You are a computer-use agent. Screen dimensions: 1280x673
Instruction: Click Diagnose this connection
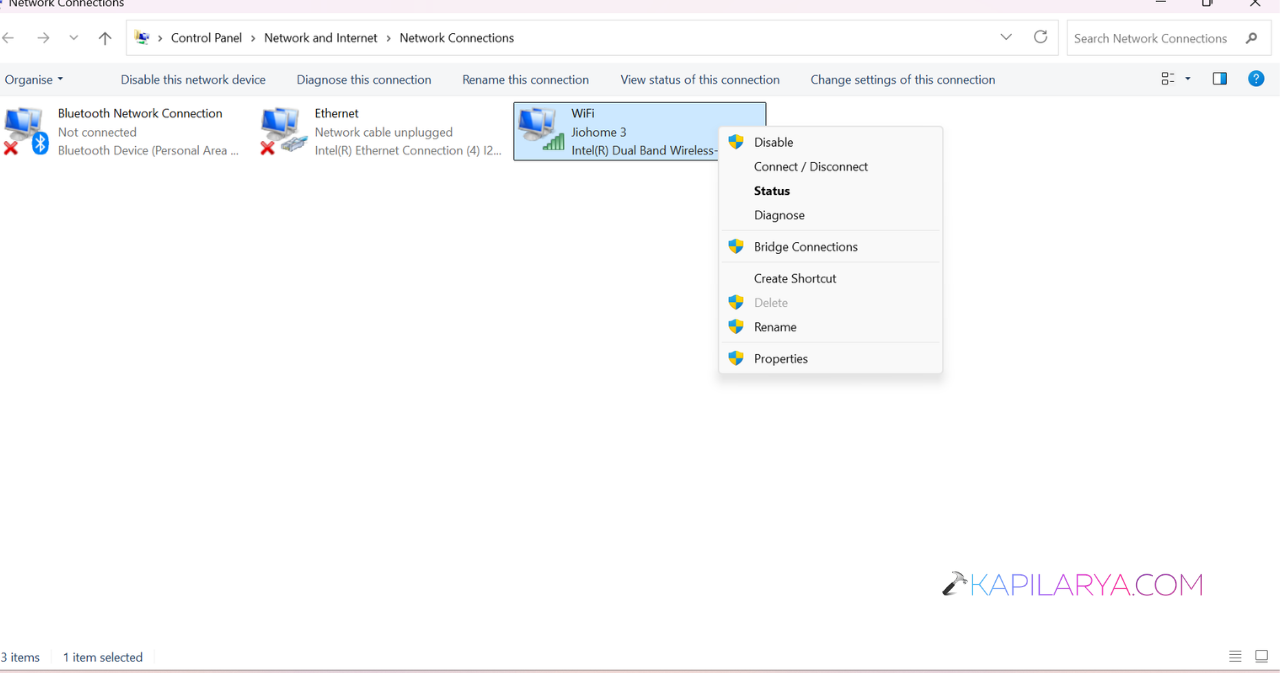pos(364,80)
